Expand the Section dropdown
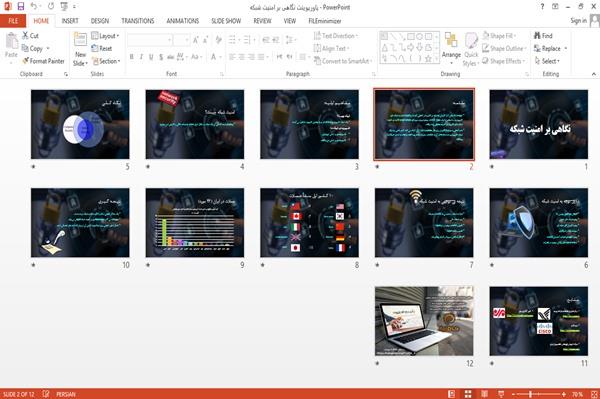Image resolution: width=600 pixels, height=399 pixels. click(x=106, y=61)
